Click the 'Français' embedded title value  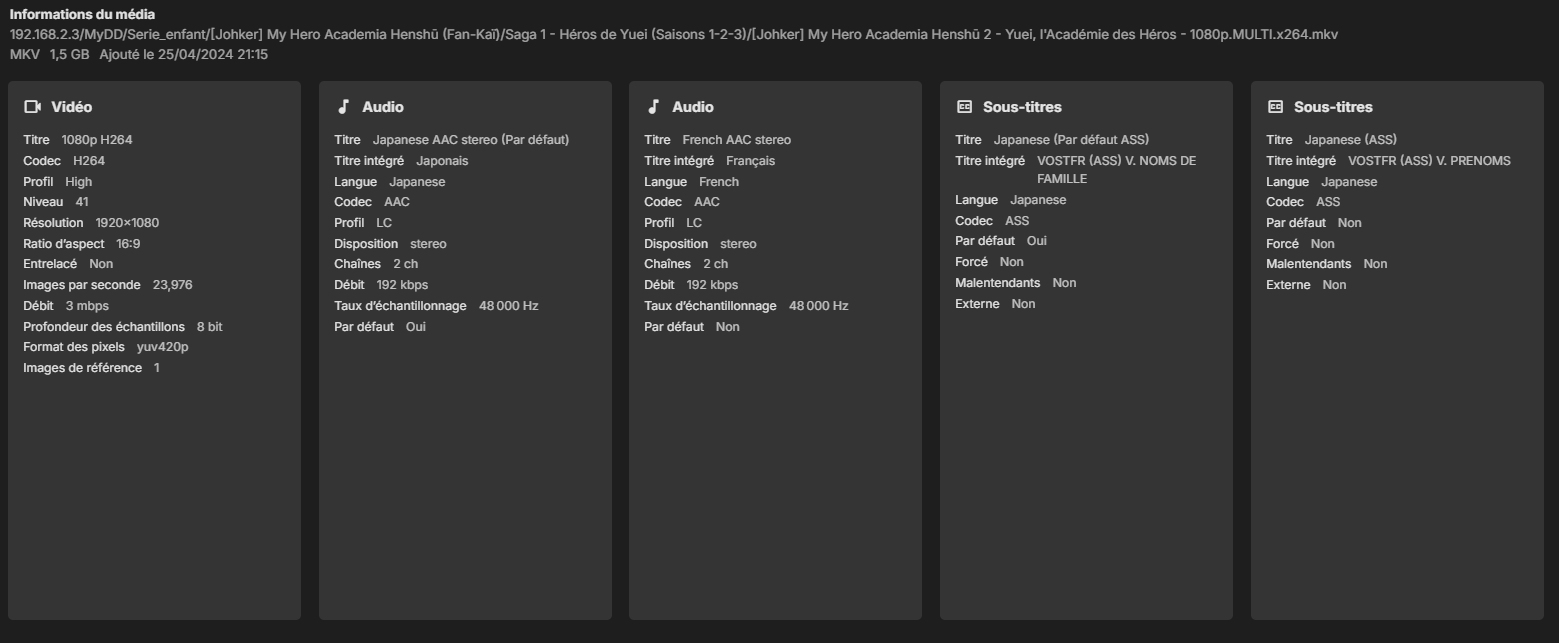(x=750, y=161)
